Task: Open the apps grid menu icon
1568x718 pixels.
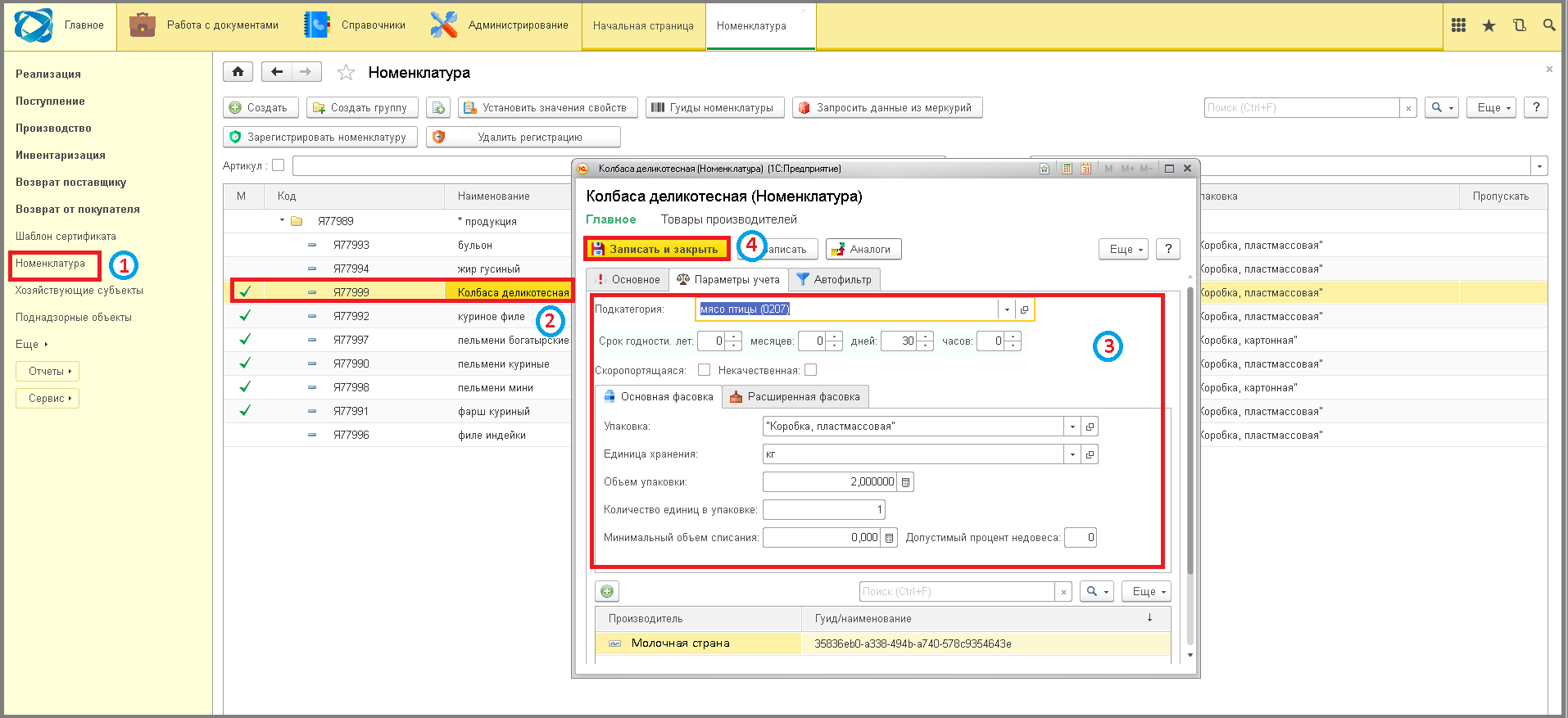Action: click(x=1458, y=25)
